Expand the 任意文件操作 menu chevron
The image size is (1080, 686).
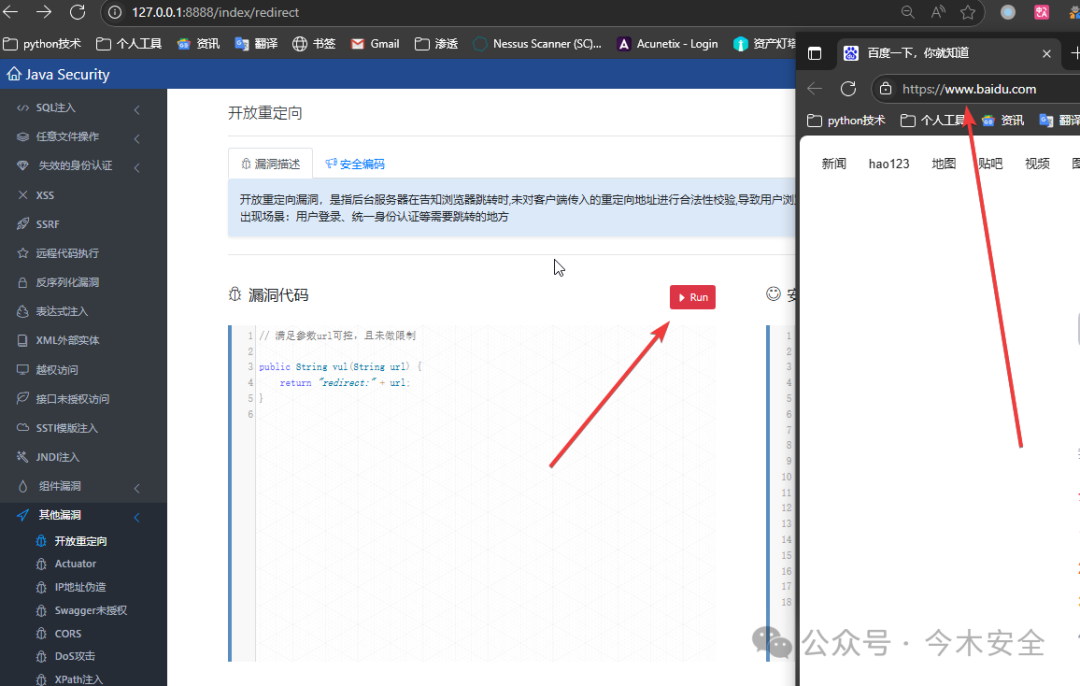(x=137, y=138)
